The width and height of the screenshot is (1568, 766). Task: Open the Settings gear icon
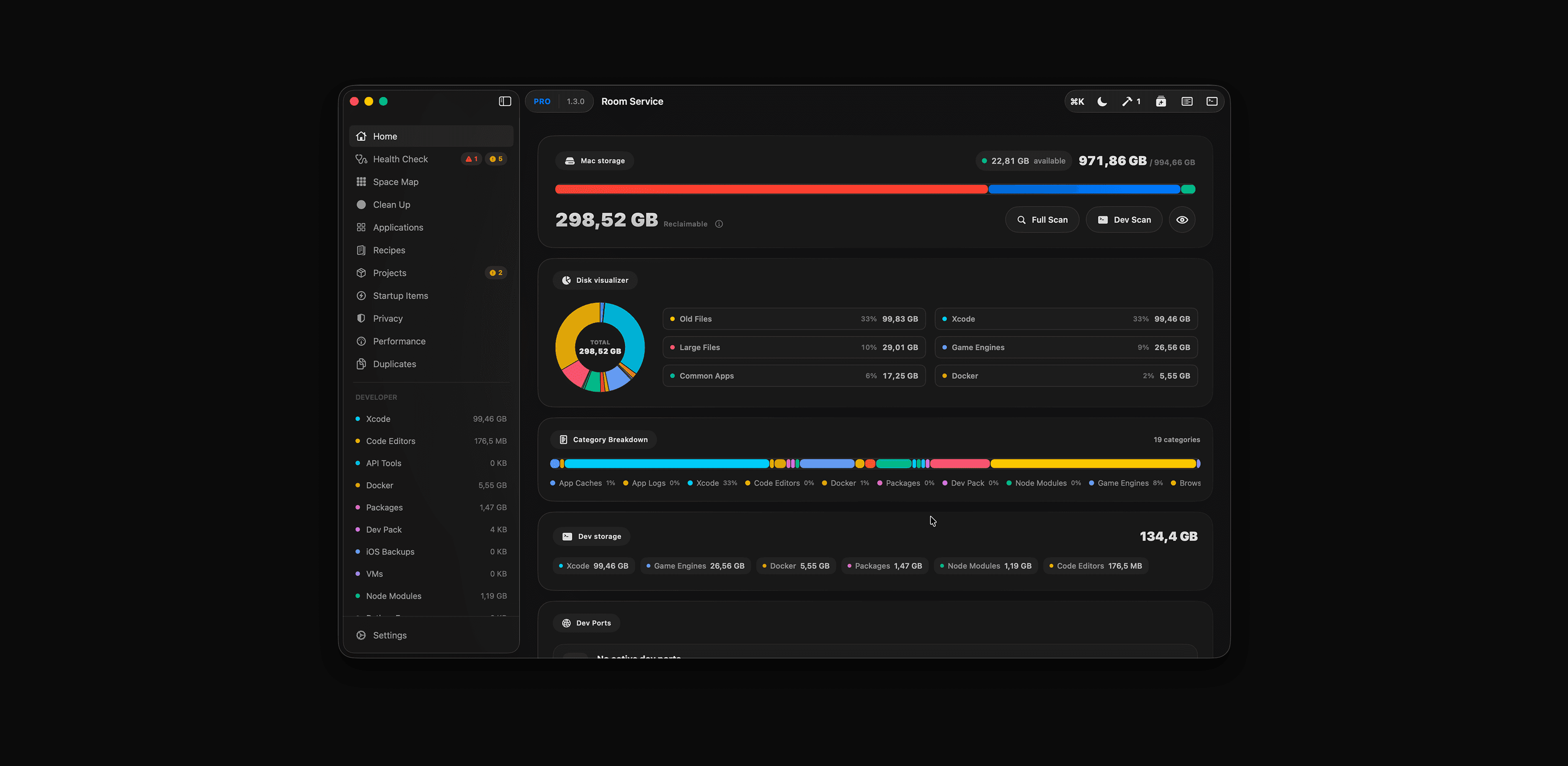[x=361, y=635]
